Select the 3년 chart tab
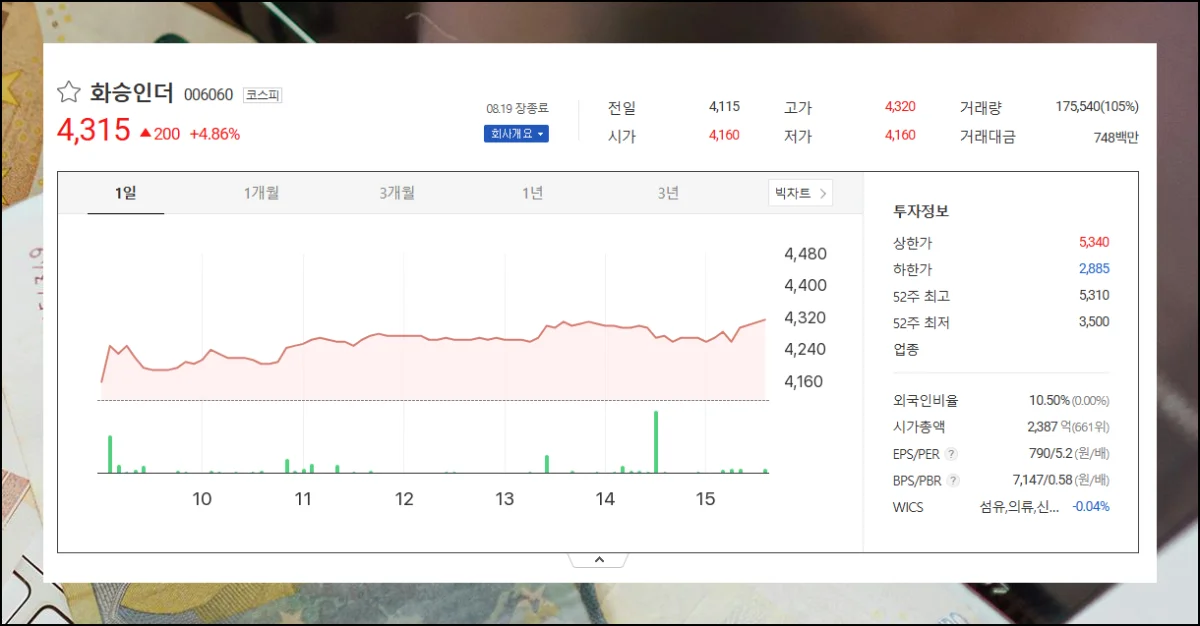This screenshot has height=626, width=1200. tap(668, 193)
